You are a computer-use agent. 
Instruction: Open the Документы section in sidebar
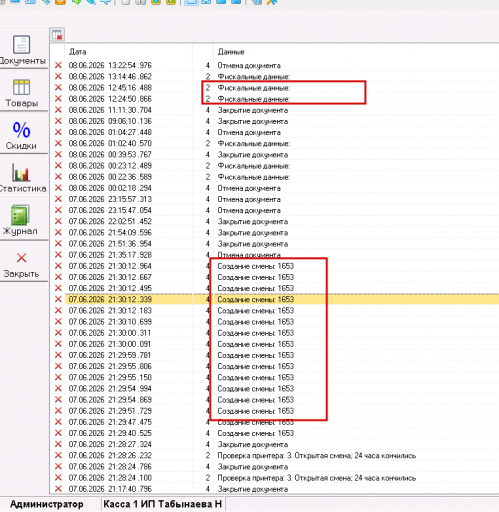22,50
